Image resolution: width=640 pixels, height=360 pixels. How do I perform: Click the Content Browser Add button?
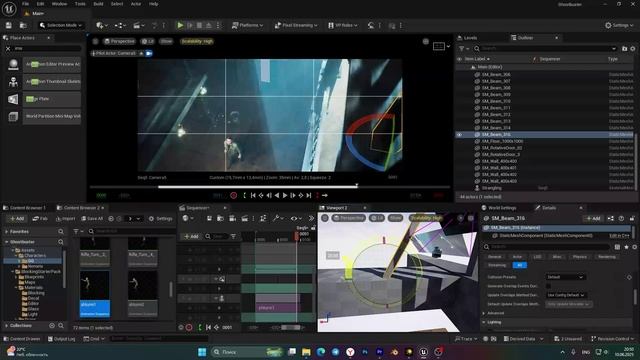[x=17, y=219]
